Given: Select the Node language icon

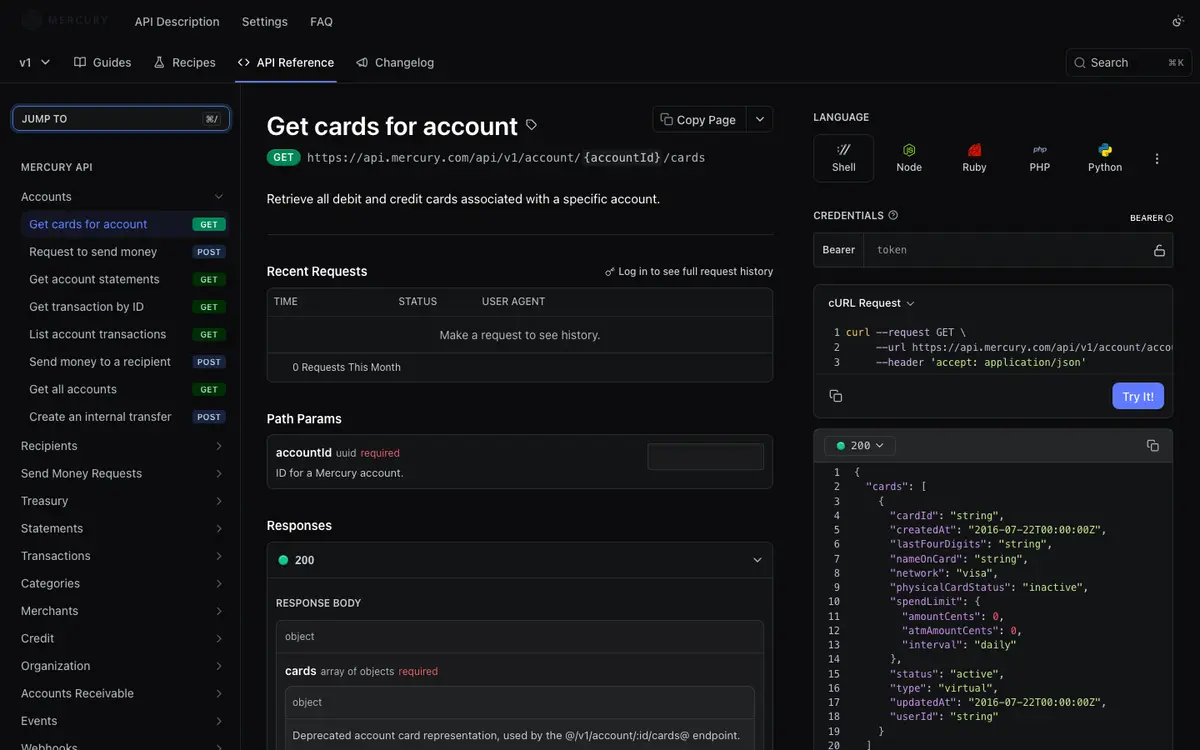Looking at the screenshot, I should pos(909,158).
